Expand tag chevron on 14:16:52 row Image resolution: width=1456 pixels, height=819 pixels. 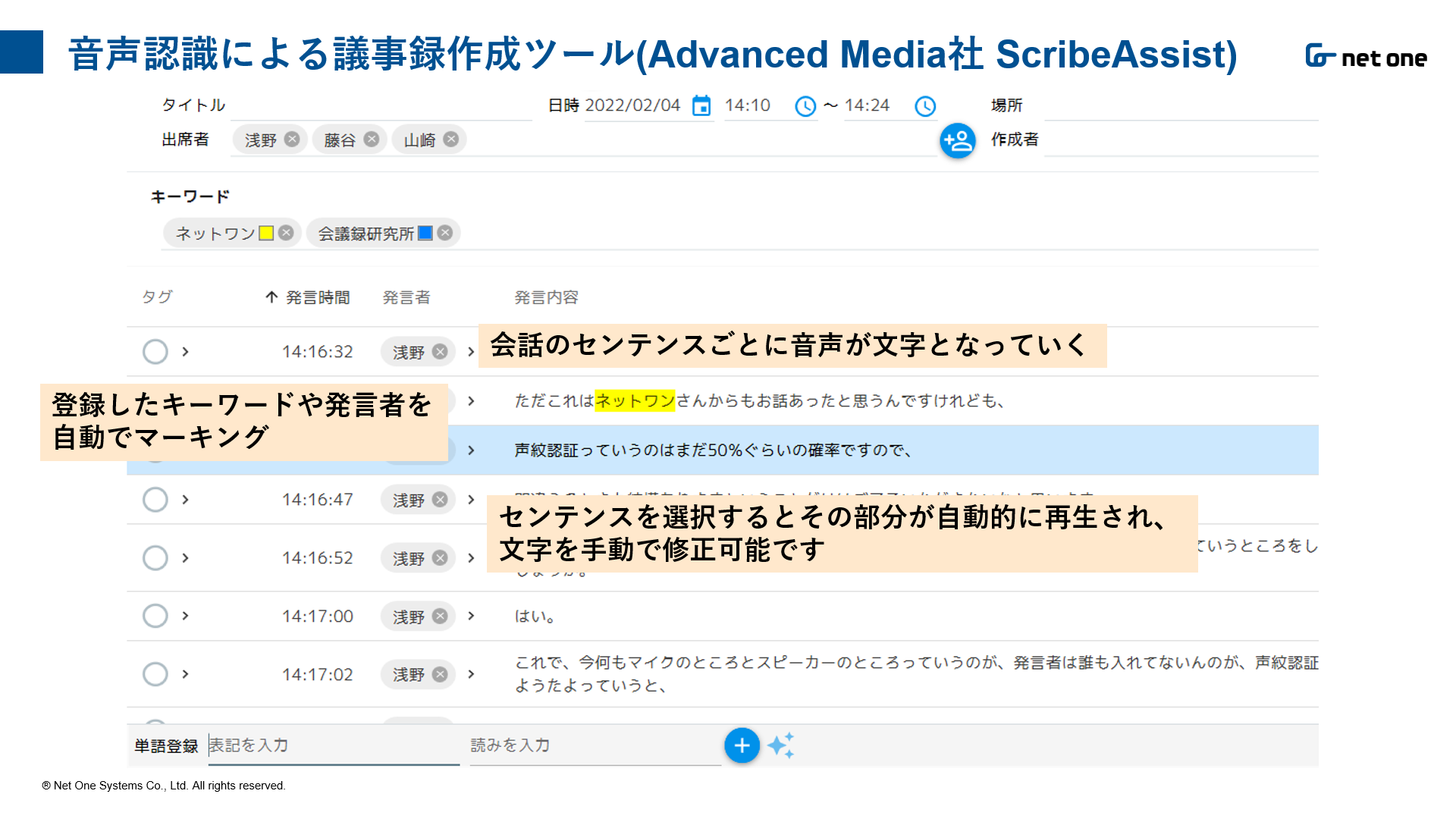[185, 558]
